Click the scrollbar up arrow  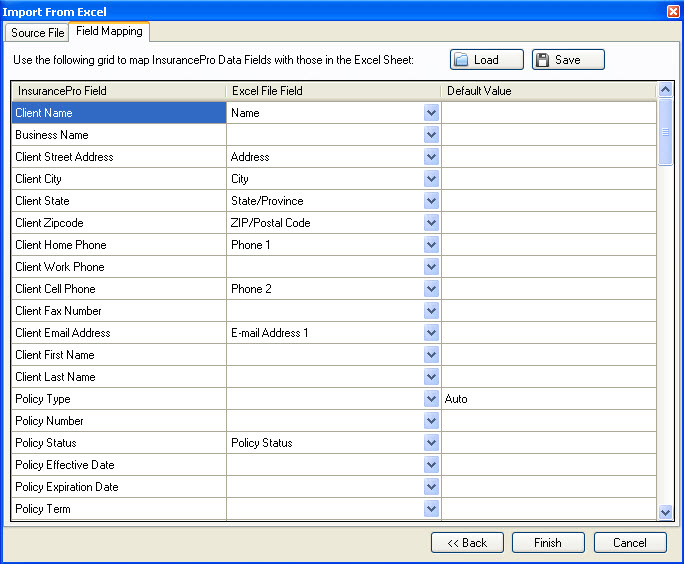(x=665, y=90)
